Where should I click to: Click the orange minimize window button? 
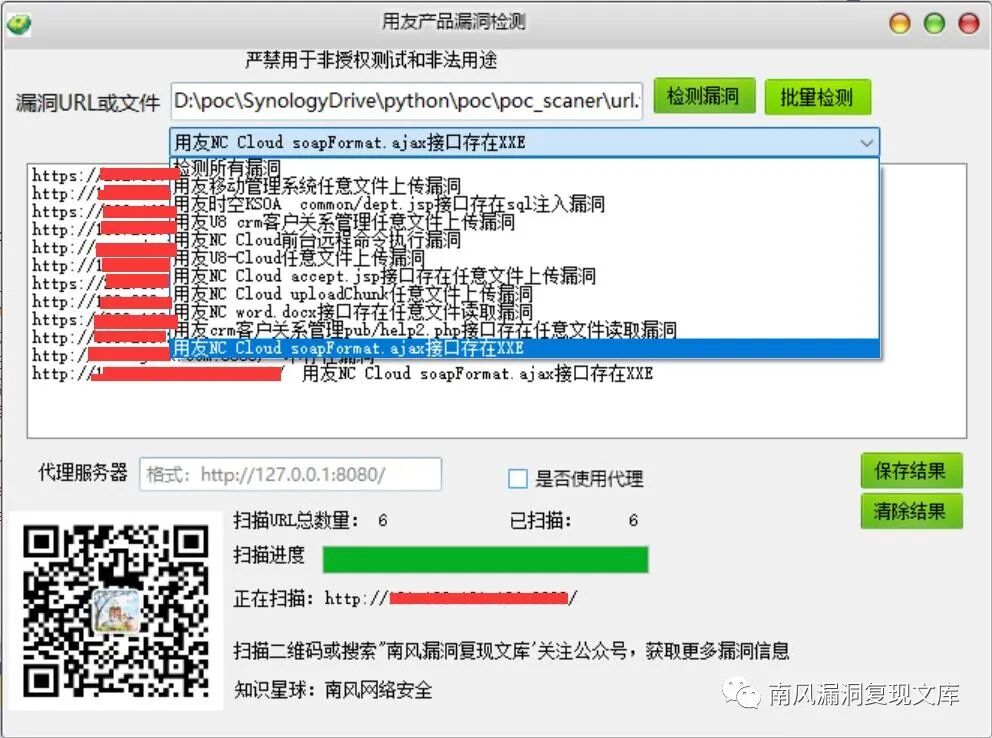900,23
